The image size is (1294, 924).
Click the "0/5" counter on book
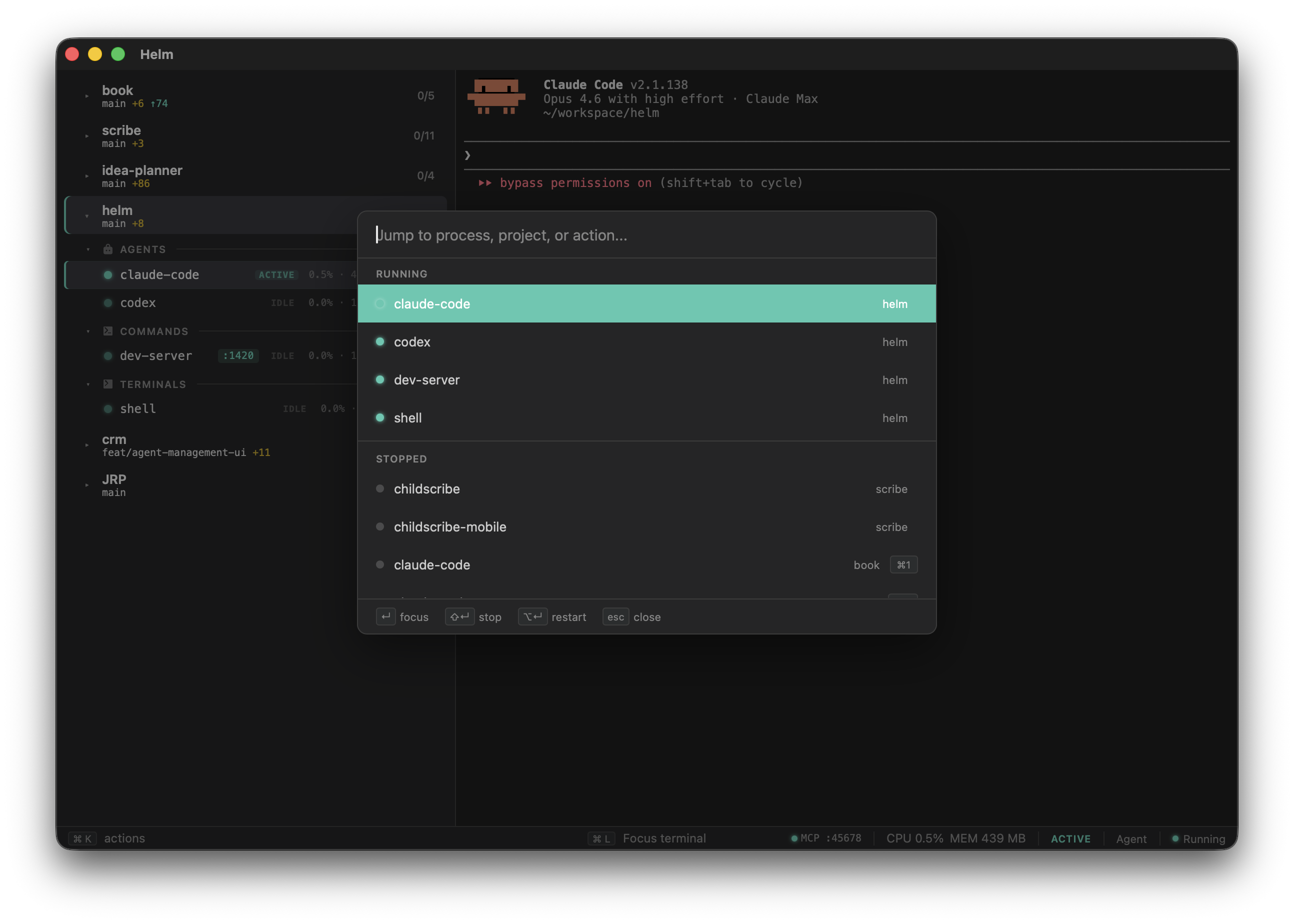[425, 95]
